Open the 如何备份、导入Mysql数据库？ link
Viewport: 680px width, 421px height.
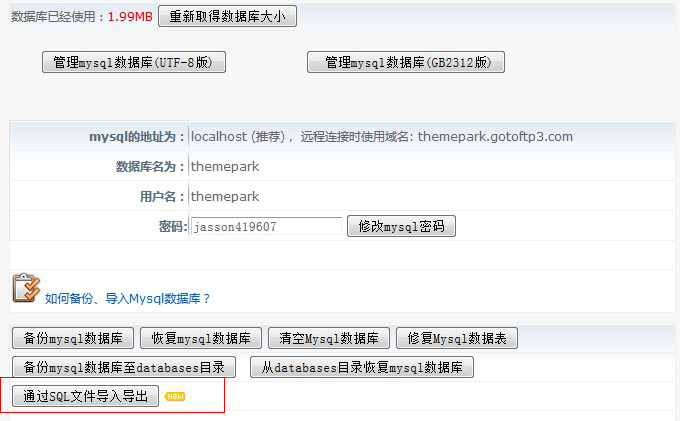[x=127, y=298]
